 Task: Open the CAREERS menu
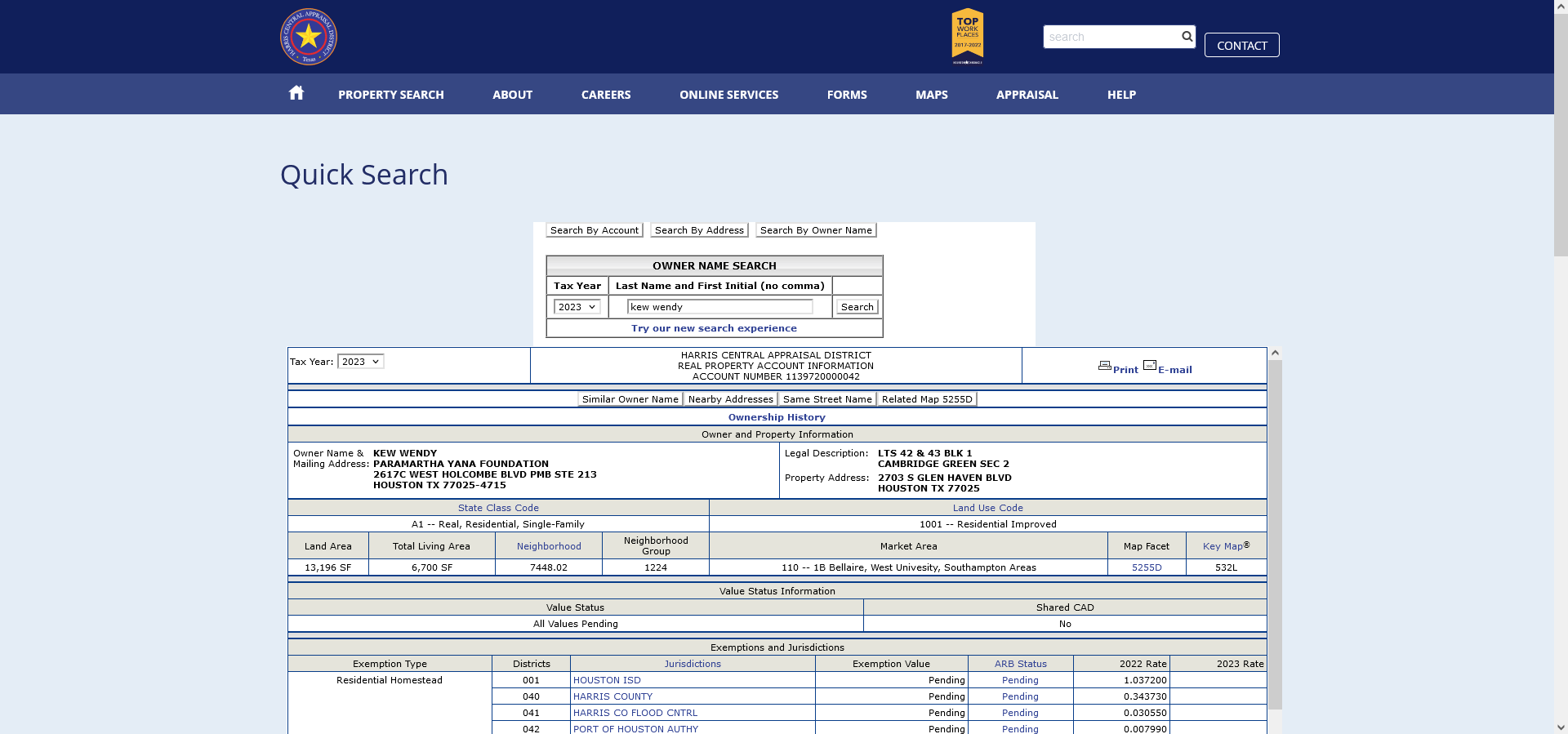tap(606, 95)
